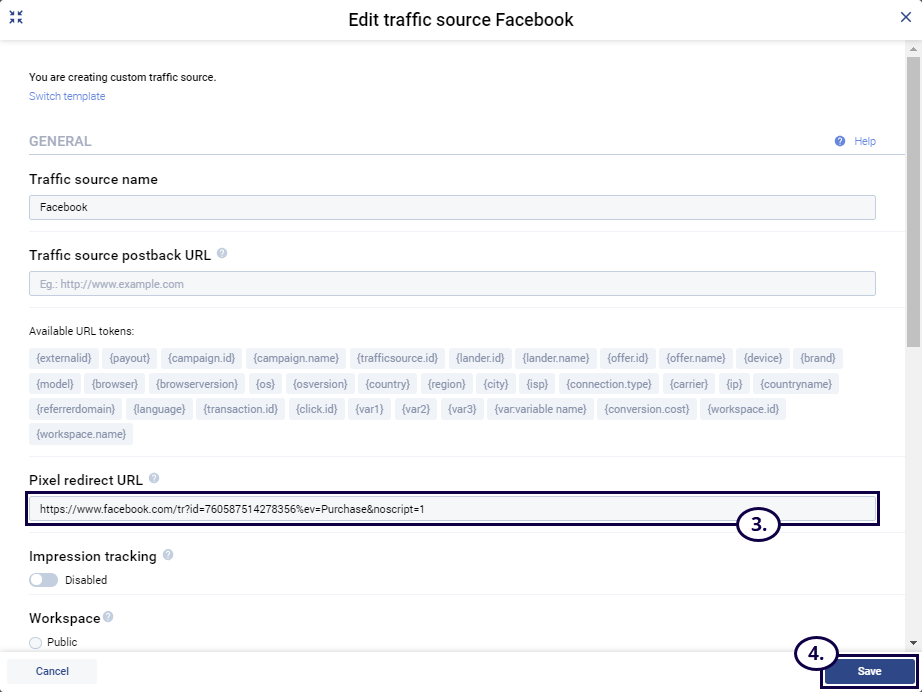Open the Help icon in General section
The width and height of the screenshot is (922, 692).
(840, 142)
